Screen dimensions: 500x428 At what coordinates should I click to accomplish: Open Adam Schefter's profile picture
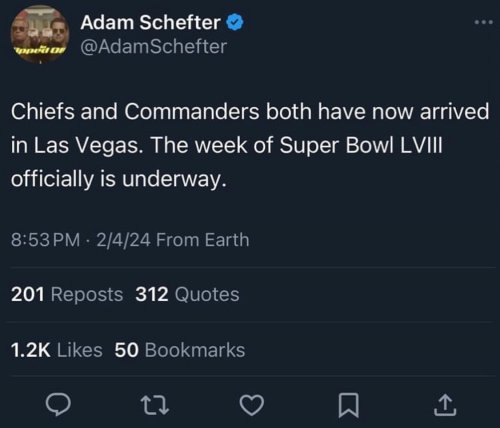click(40, 34)
